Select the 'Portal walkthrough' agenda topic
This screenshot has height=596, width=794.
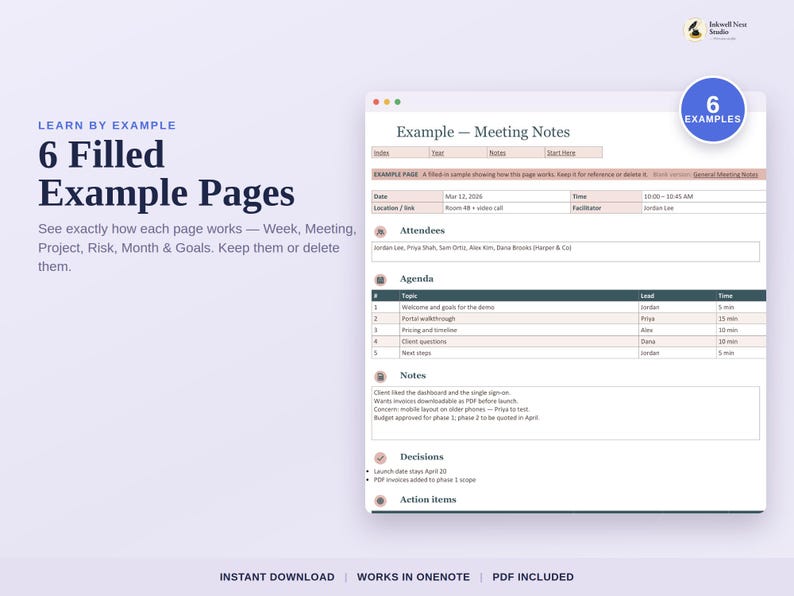pos(428,319)
